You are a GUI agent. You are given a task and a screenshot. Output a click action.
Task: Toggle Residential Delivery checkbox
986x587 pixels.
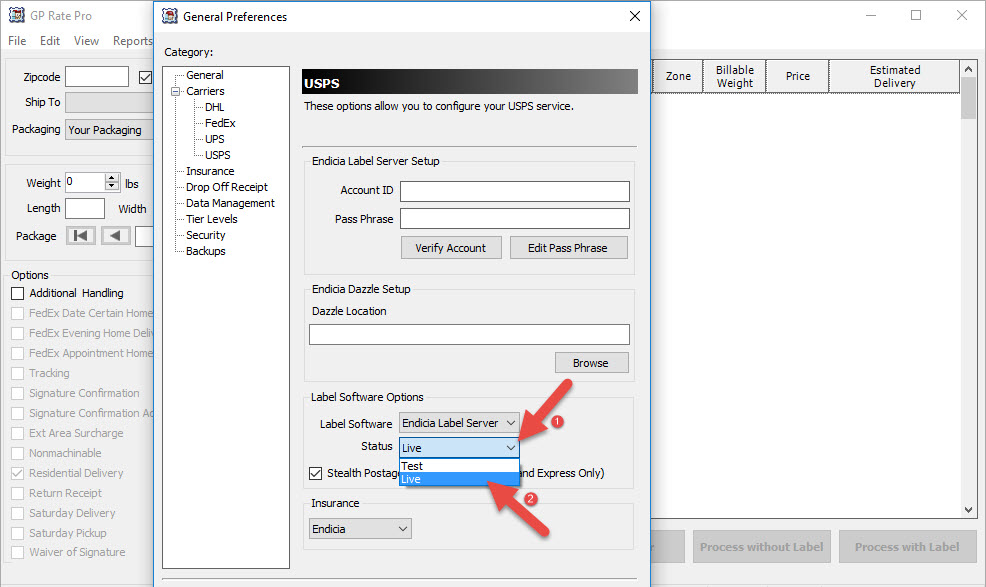pyautogui.click(x=18, y=473)
